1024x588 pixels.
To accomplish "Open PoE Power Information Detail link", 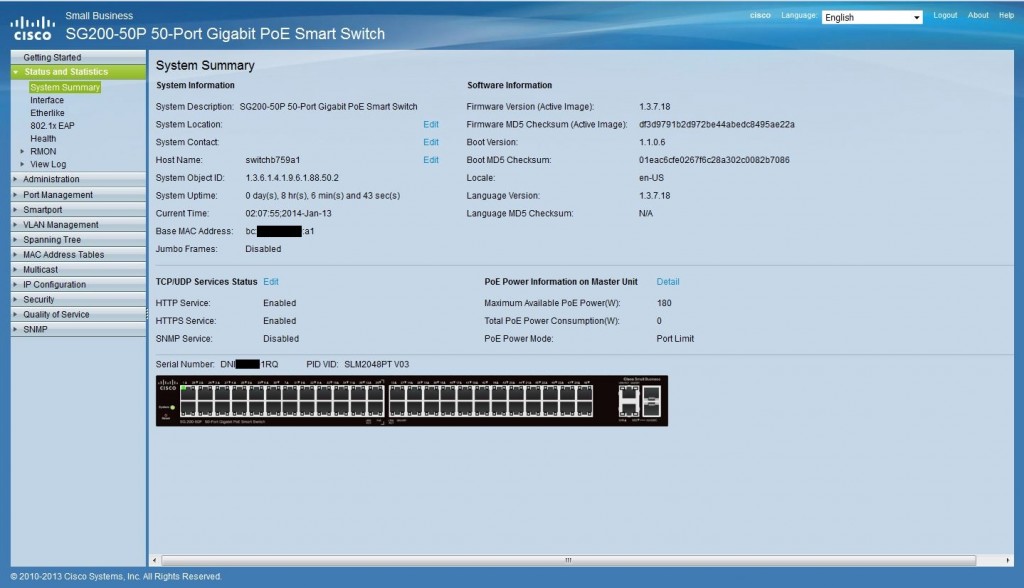I will (x=668, y=282).
